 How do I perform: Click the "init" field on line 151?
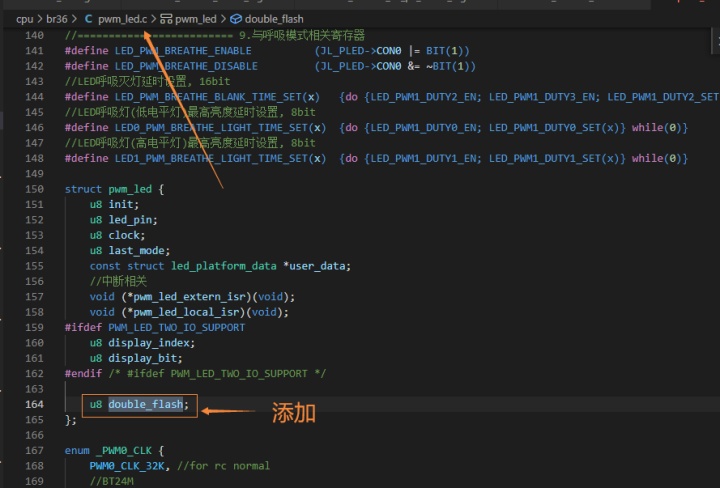tap(121, 204)
